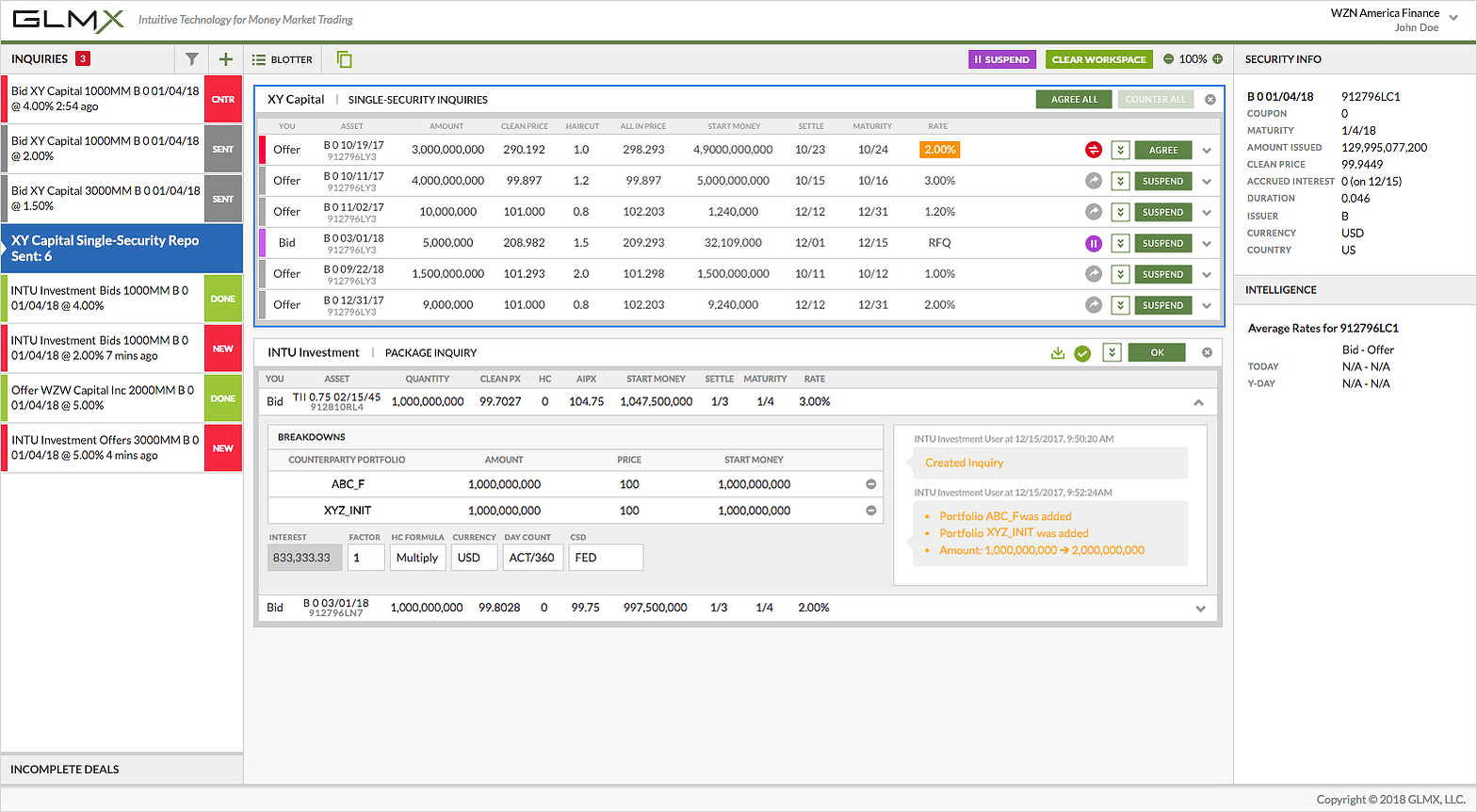1477x812 pixels.
Task: Open the Currency USD dropdown
Action: (x=475, y=558)
